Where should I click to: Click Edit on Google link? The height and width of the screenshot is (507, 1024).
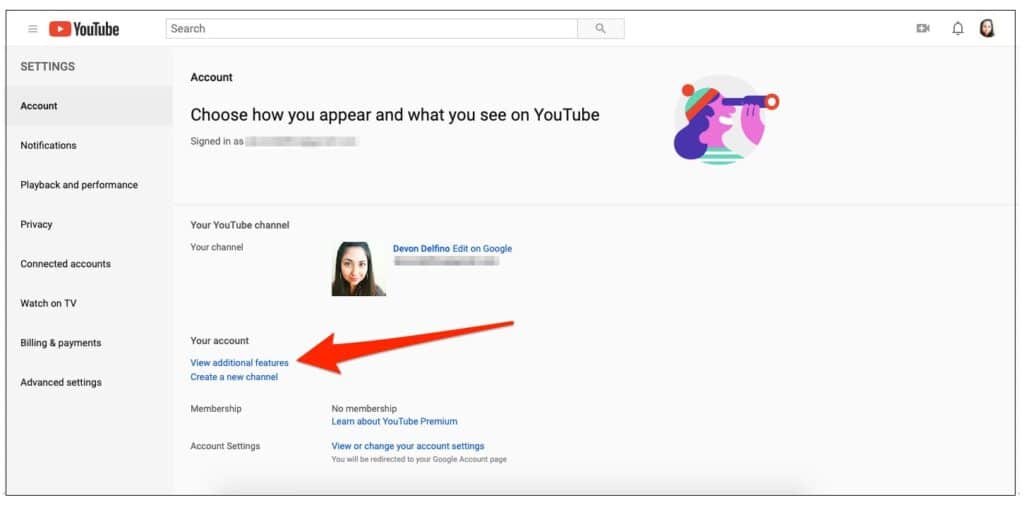click(482, 249)
